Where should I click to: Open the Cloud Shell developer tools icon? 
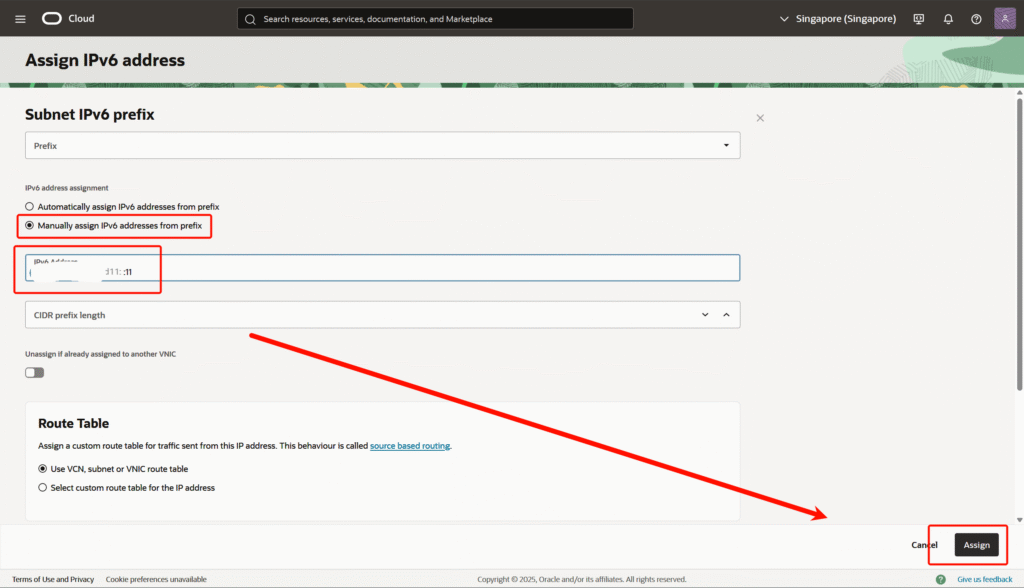tap(919, 19)
